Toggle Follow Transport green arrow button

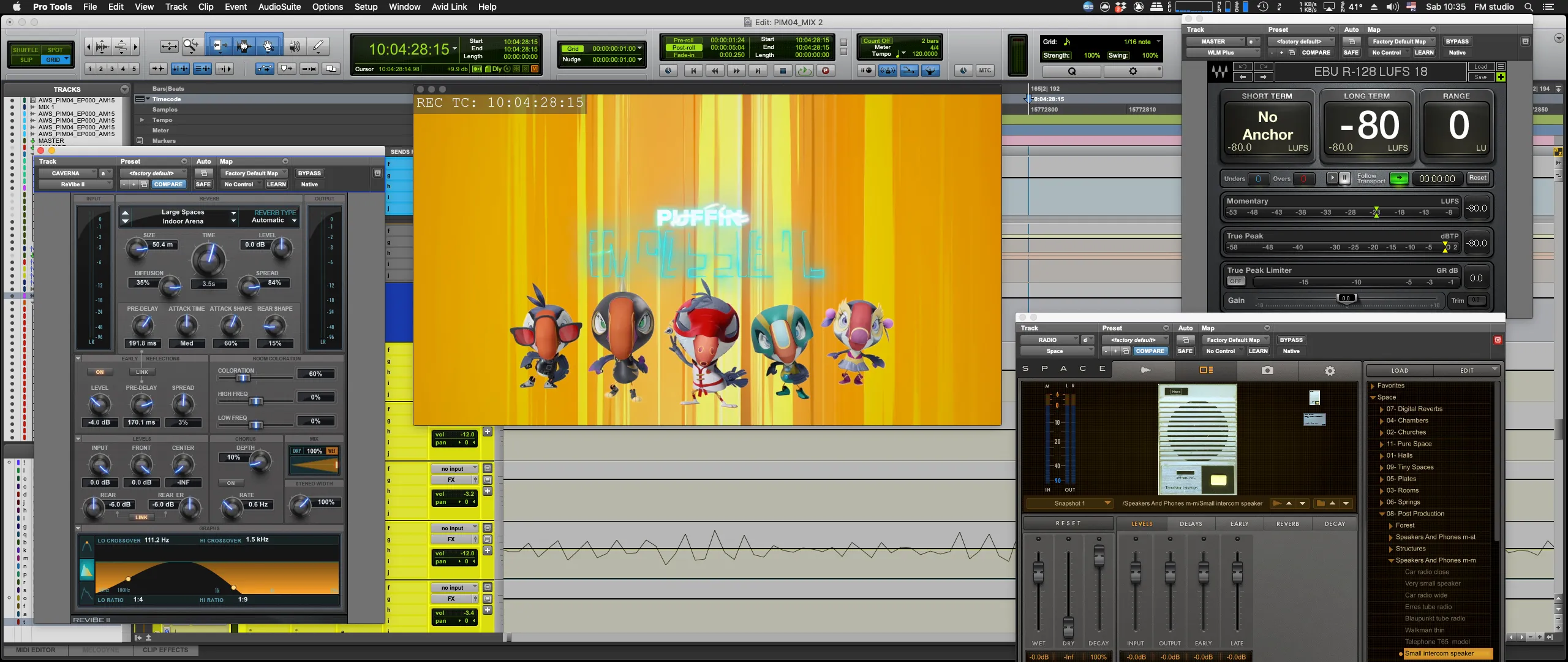(1398, 178)
